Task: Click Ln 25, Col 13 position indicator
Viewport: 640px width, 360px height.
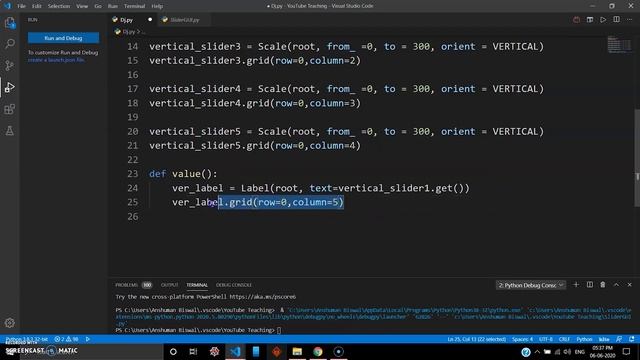Action: tap(476, 339)
